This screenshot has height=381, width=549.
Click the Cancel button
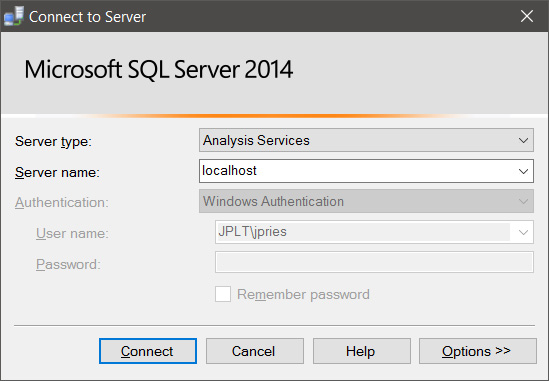click(x=255, y=351)
